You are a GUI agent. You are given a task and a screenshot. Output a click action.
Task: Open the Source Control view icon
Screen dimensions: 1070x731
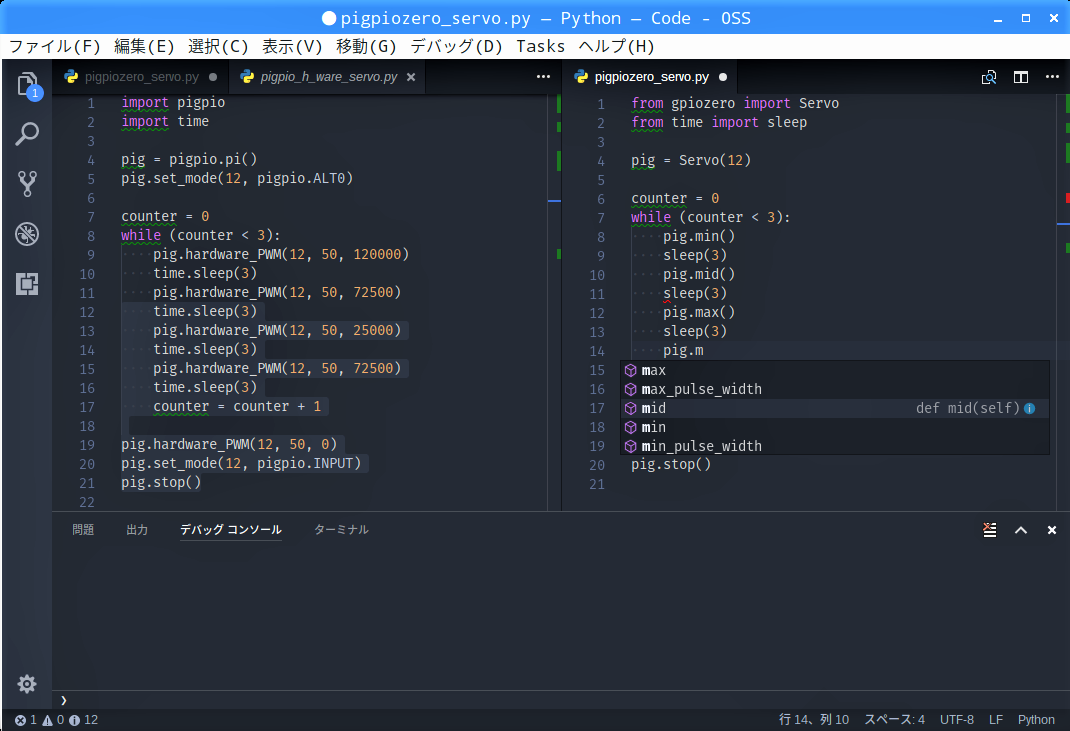27,184
